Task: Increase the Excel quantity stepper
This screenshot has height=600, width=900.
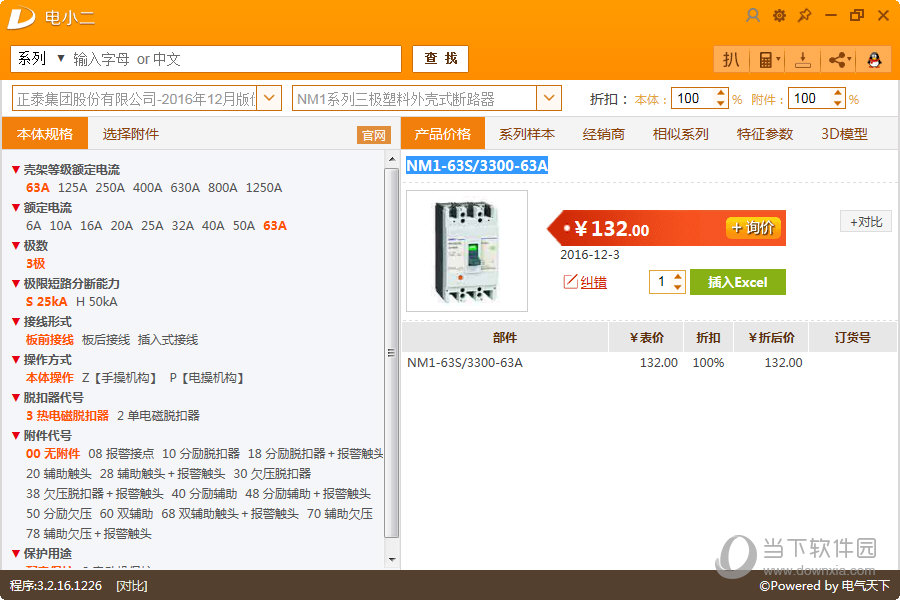Action: [678, 277]
